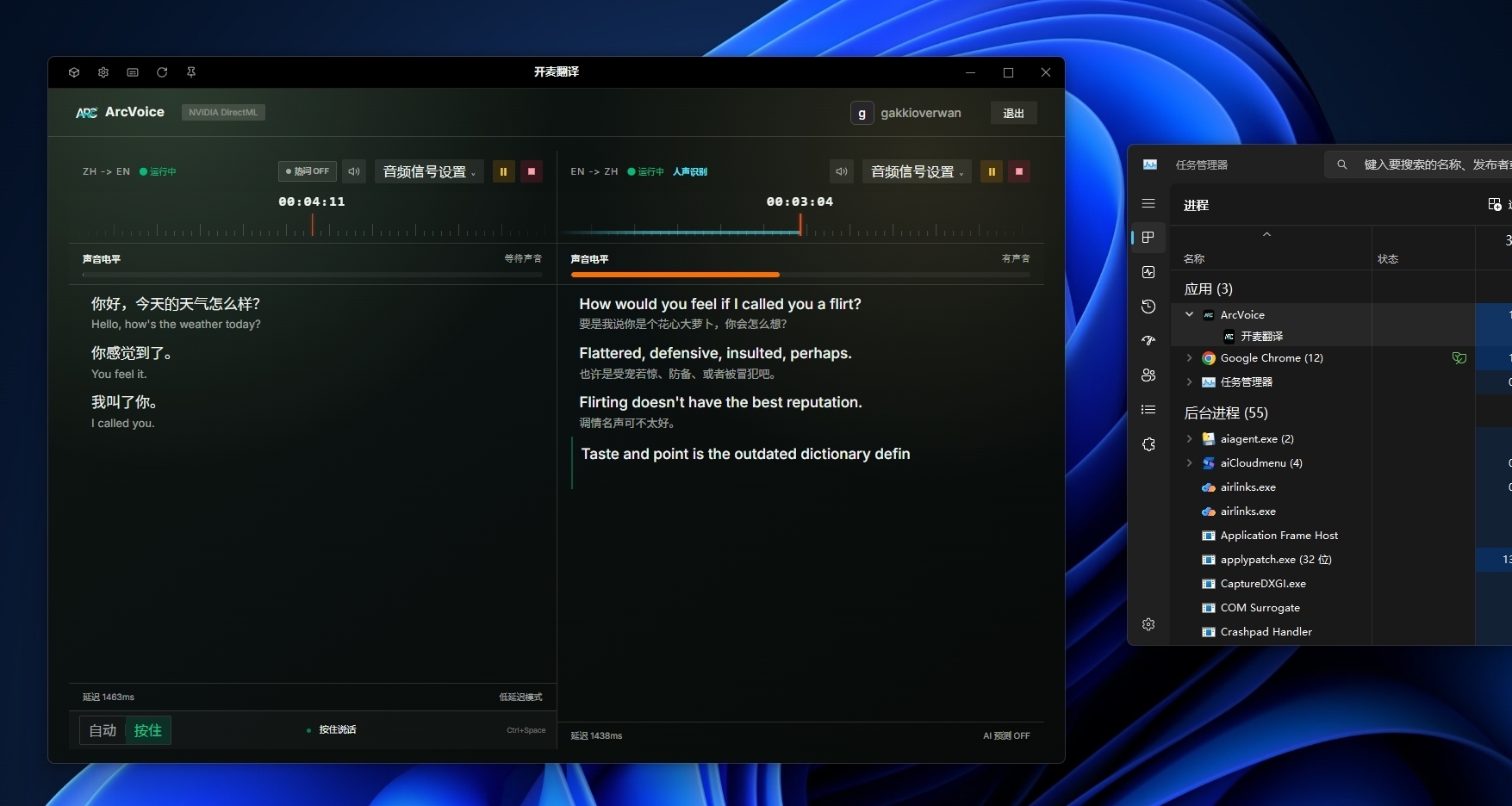
Task: Click the search magnifier icon in Task Manager
Action: 1342,164
